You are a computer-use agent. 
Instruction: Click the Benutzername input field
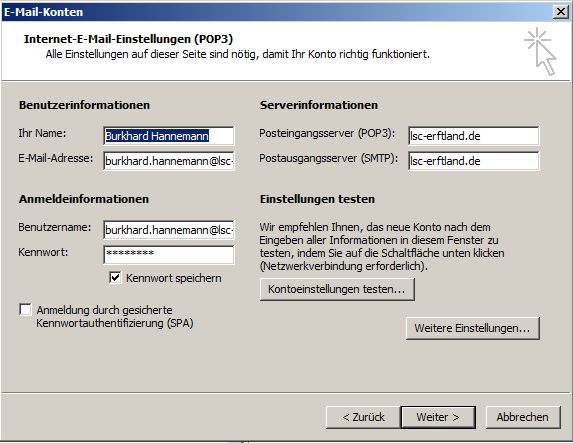(168, 230)
